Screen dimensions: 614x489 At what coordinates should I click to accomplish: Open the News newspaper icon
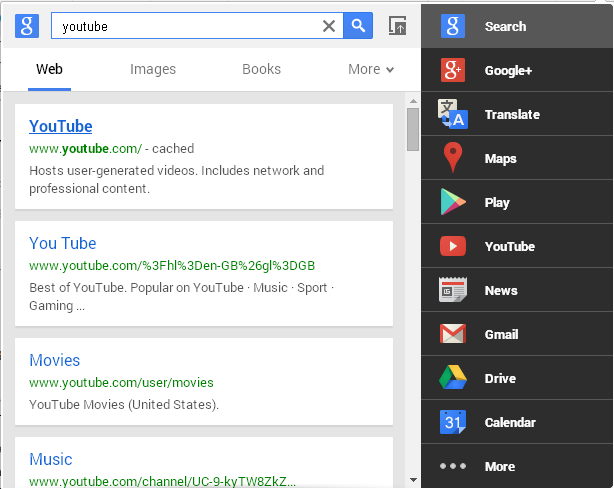(x=453, y=290)
